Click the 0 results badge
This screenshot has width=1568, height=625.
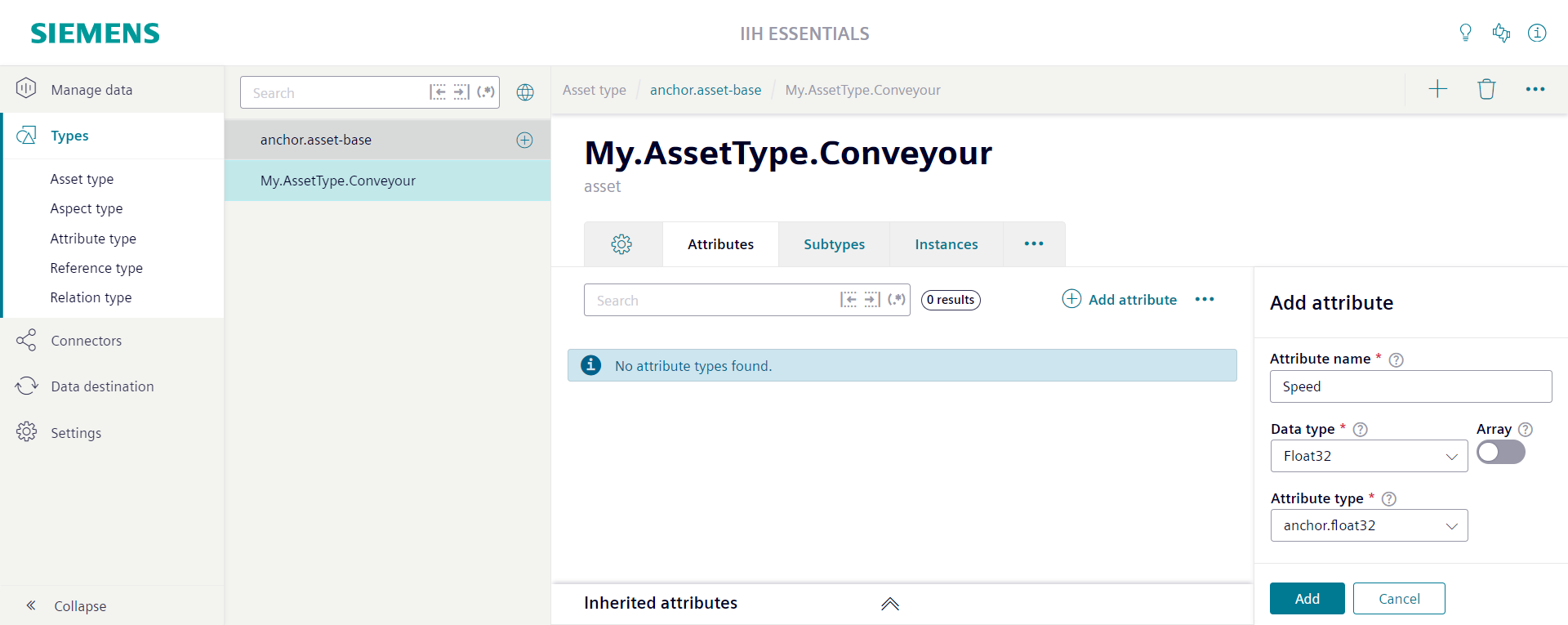(951, 300)
